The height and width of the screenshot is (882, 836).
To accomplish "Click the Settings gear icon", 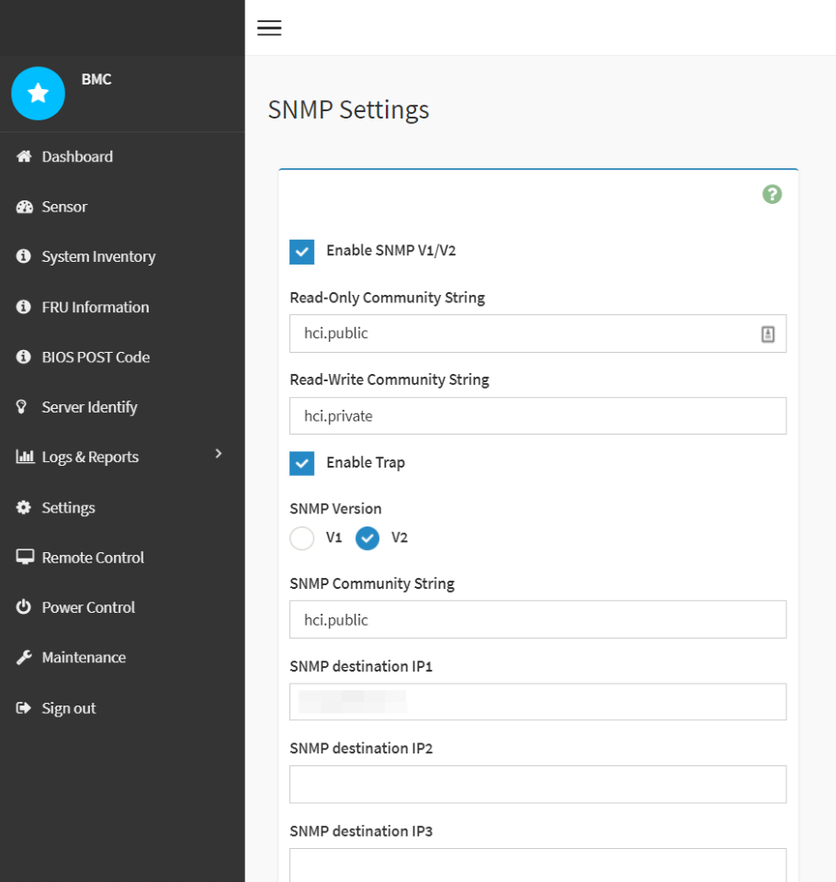I will (x=24, y=507).
